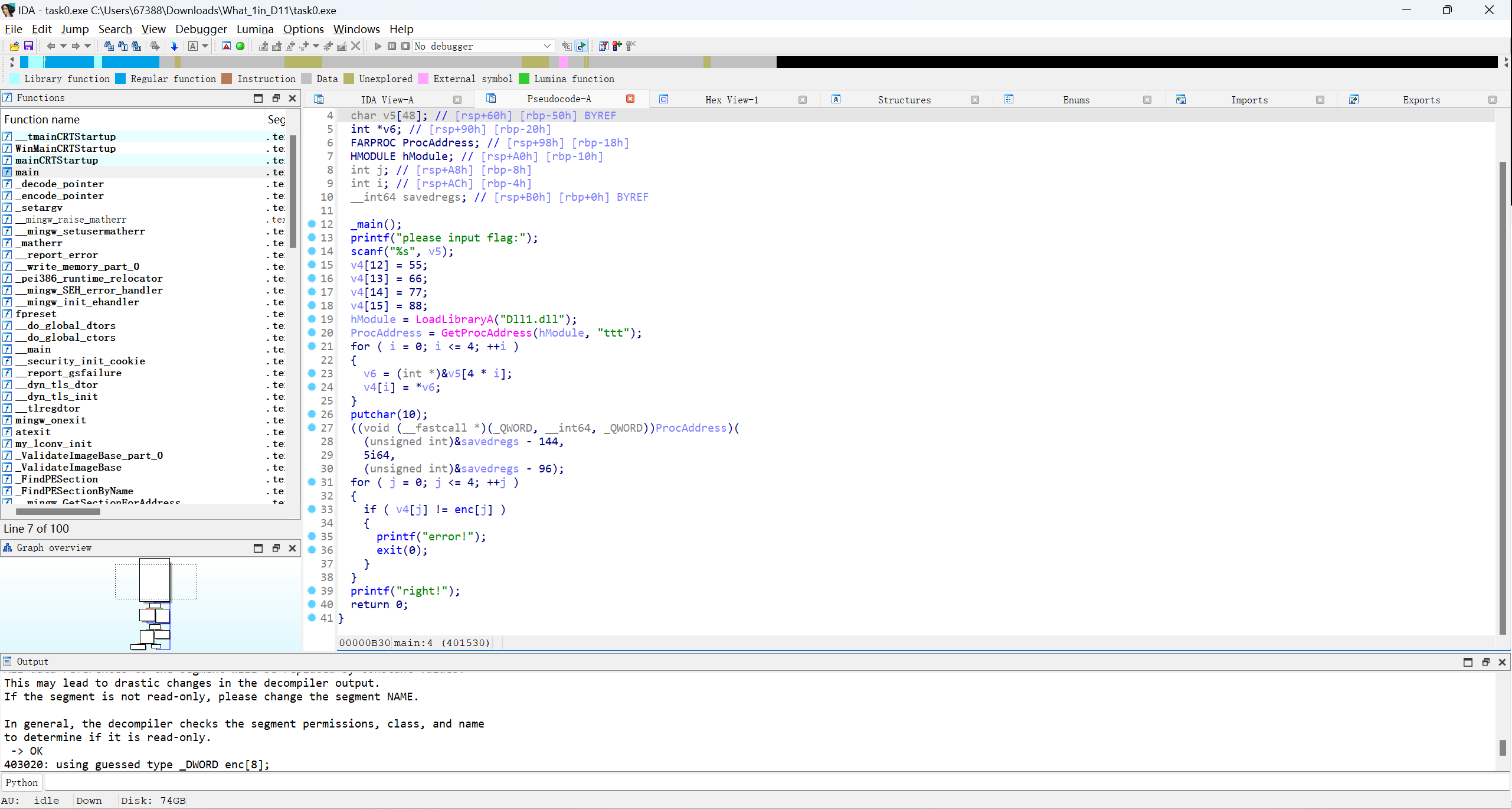Screen dimensions: 1512x809
Task: Open the Options menu
Action: [x=303, y=29]
